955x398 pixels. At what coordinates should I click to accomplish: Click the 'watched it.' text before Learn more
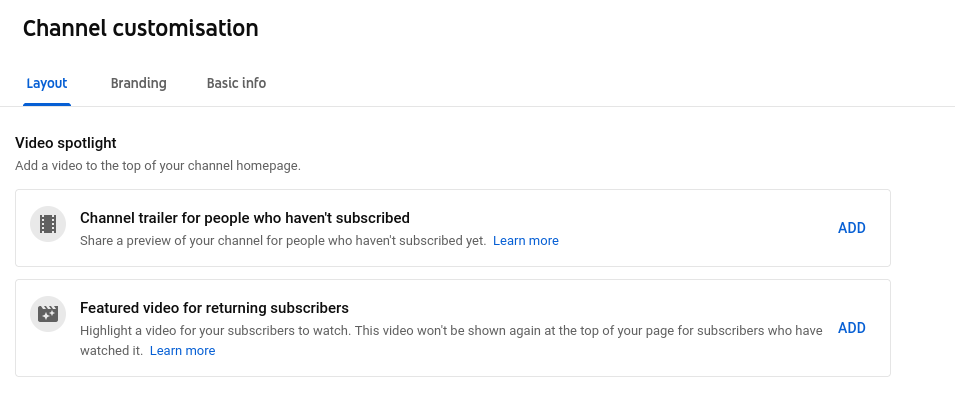point(111,350)
